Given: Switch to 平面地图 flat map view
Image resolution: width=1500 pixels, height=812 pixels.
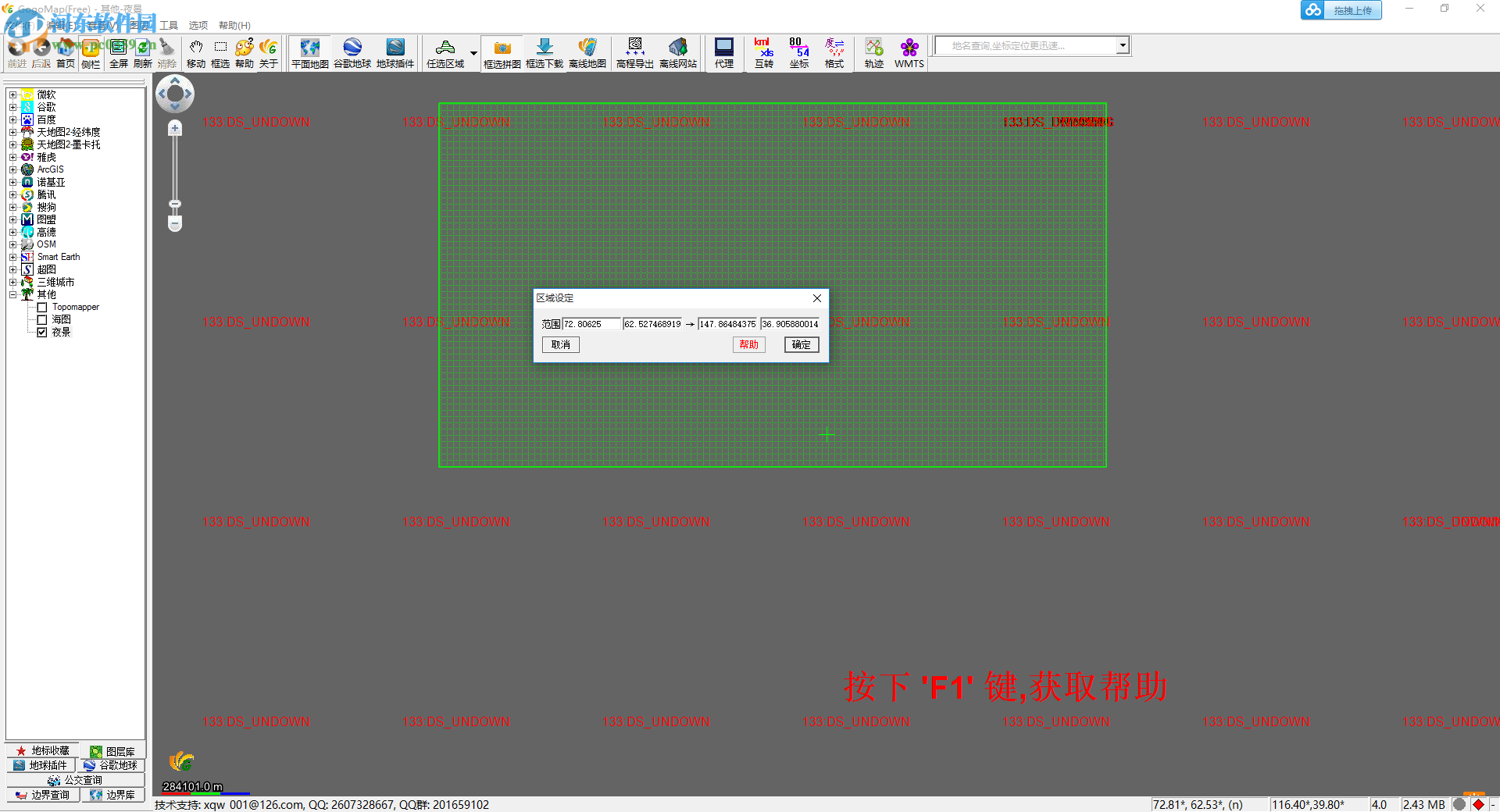Looking at the screenshot, I should [x=310, y=53].
